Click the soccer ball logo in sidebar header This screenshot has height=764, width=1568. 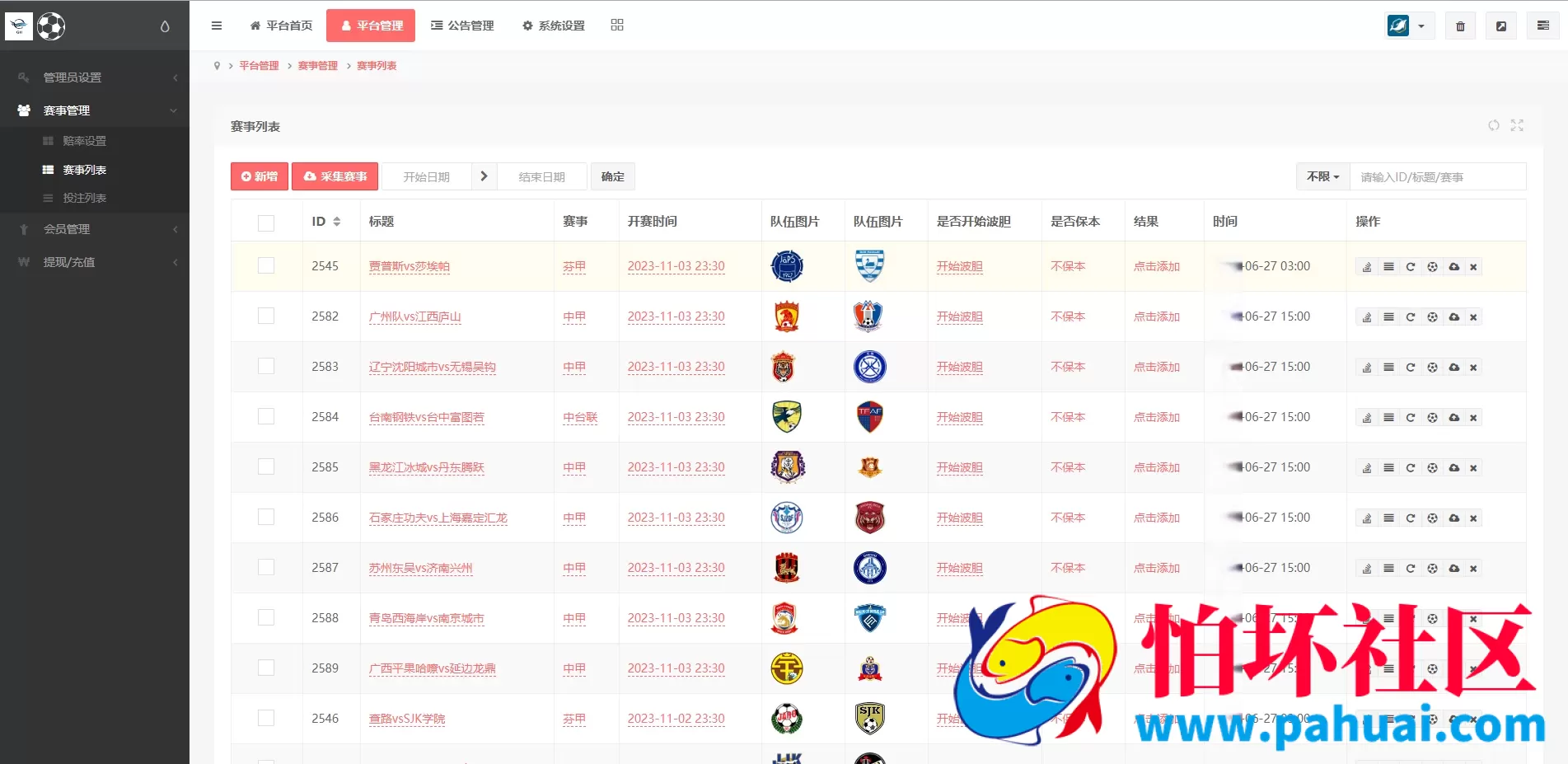[51, 26]
